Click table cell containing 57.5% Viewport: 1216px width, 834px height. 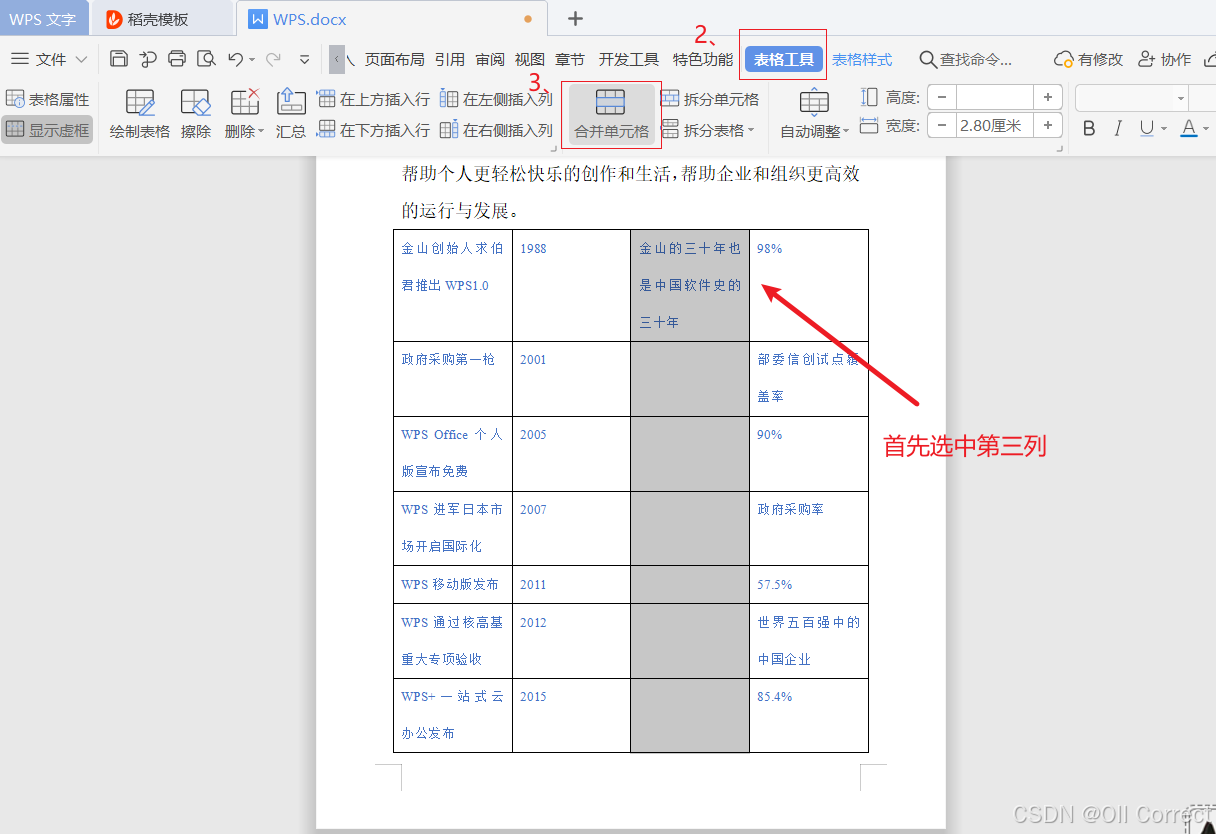point(808,584)
